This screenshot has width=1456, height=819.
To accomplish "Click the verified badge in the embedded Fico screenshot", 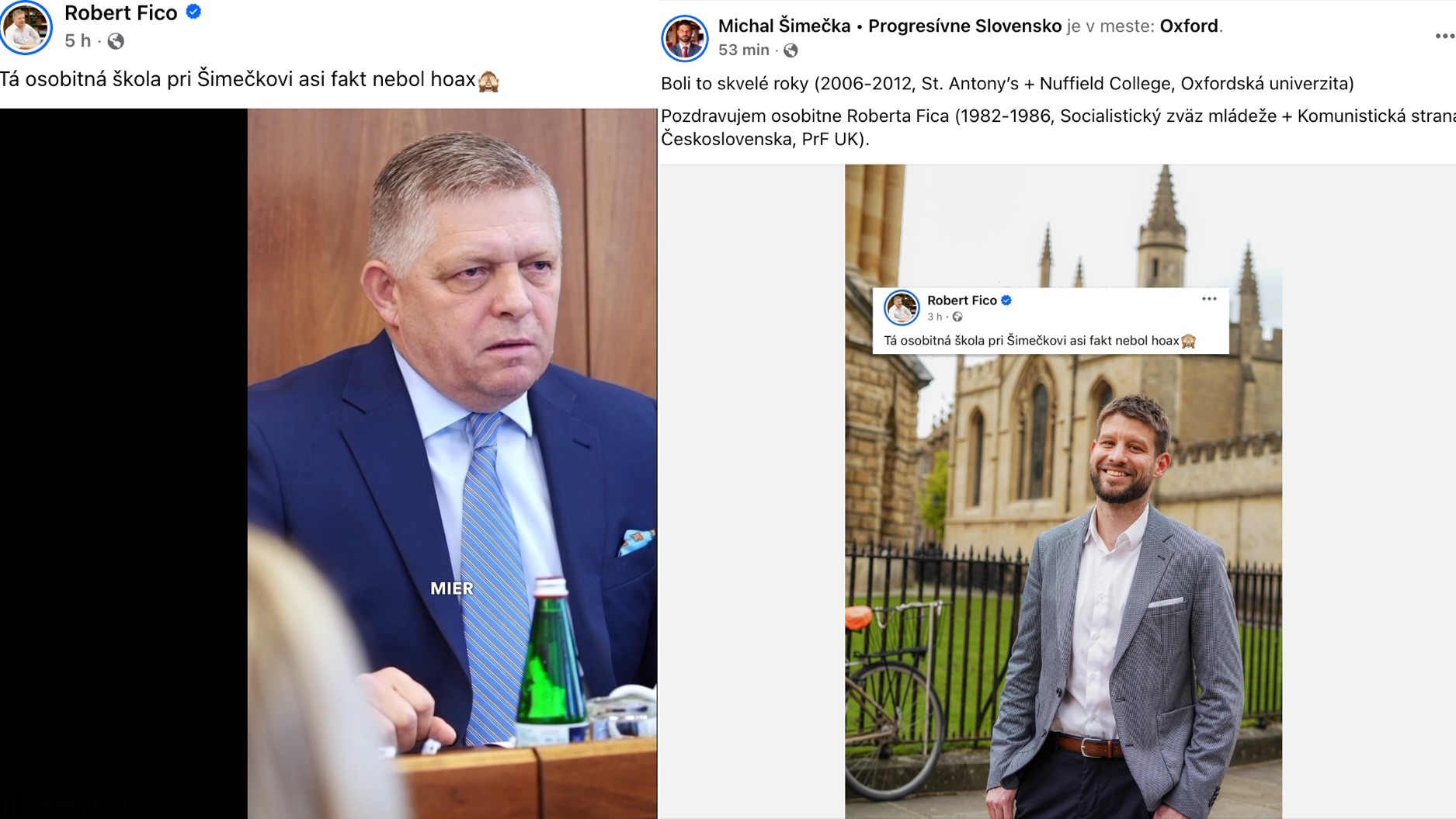I will tap(1006, 300).
